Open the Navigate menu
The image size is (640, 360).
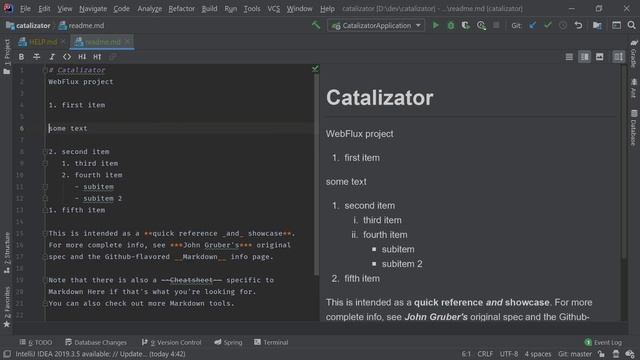93,9
